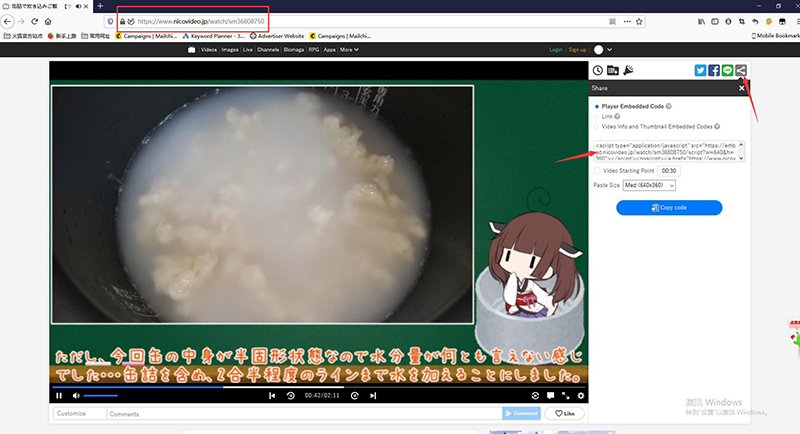Mute the player volume speaker icon
This screenshot has width=800, height=434.
[x=76, y=396]
